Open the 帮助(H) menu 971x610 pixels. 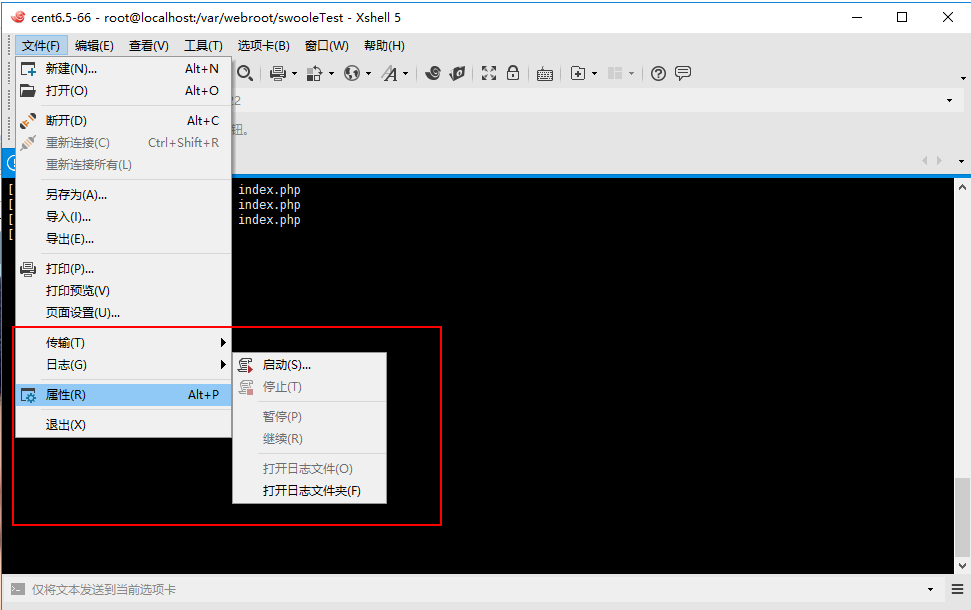coord(385,46)
